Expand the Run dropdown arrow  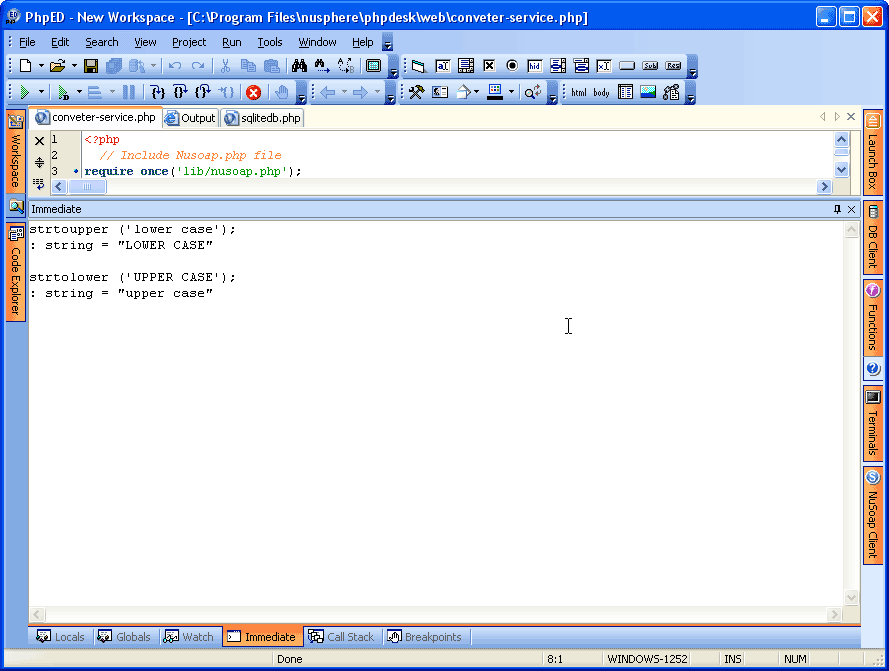pyautogui.click(x=41, y=93)
